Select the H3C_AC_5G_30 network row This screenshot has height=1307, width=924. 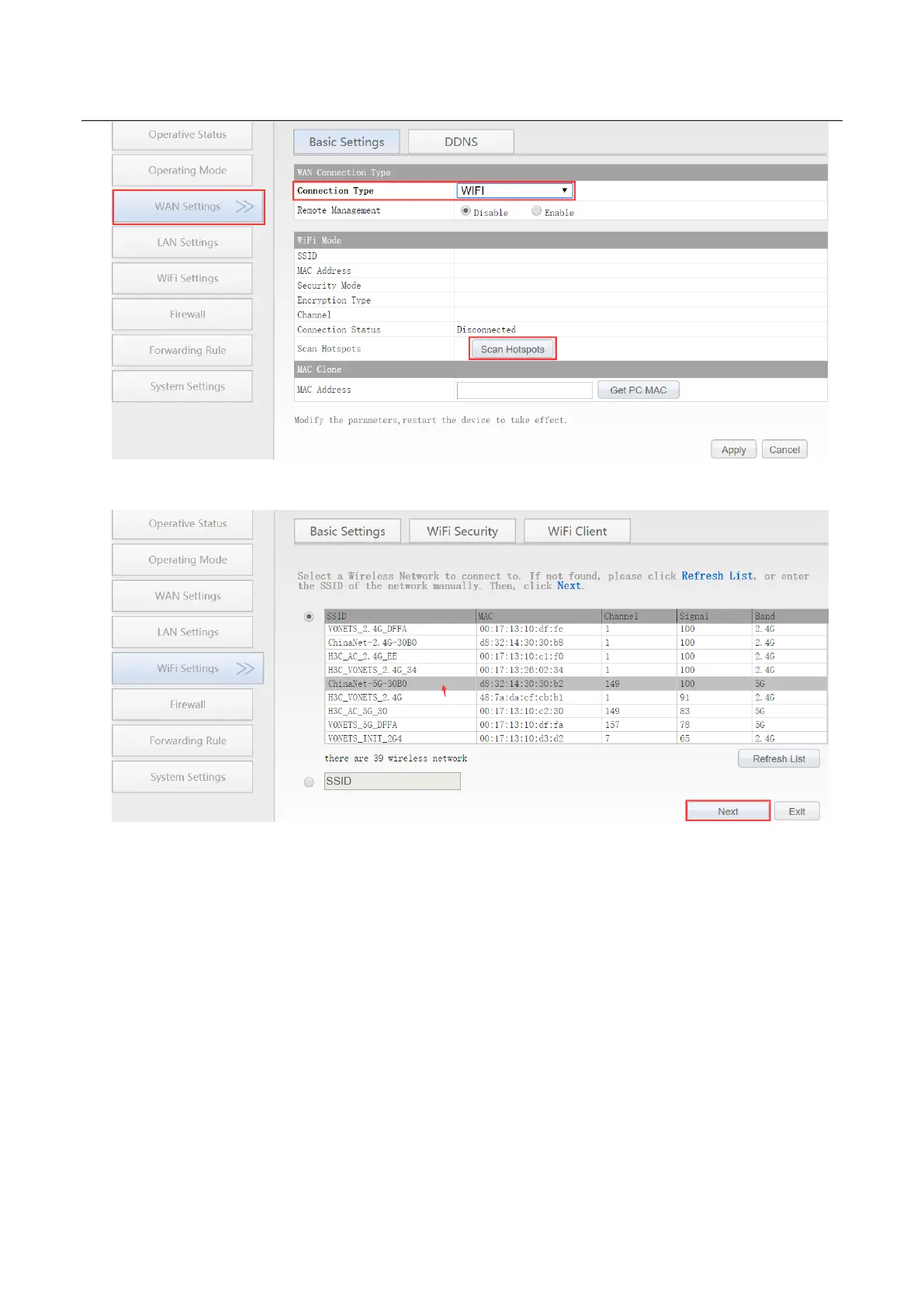coord(576,711)
